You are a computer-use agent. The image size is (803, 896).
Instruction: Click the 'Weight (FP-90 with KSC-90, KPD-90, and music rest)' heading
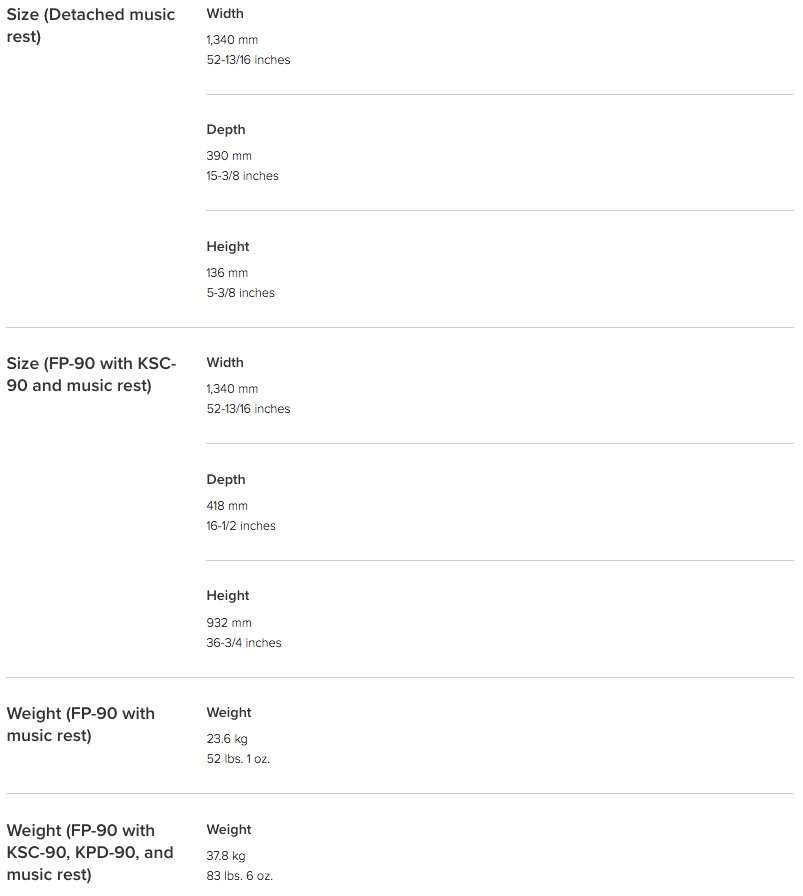tap(90, 853)
